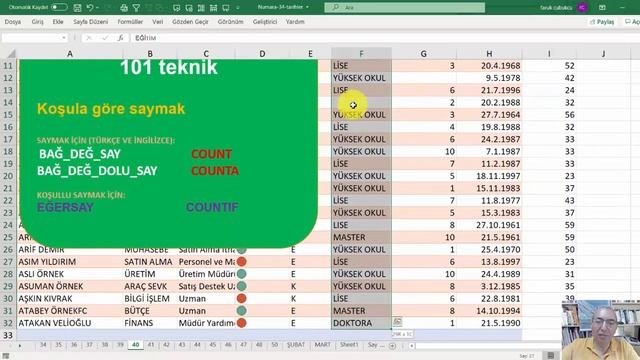640x360 pixels.
Task: Click the Insert Function fx icon
Action: point(120,38)
